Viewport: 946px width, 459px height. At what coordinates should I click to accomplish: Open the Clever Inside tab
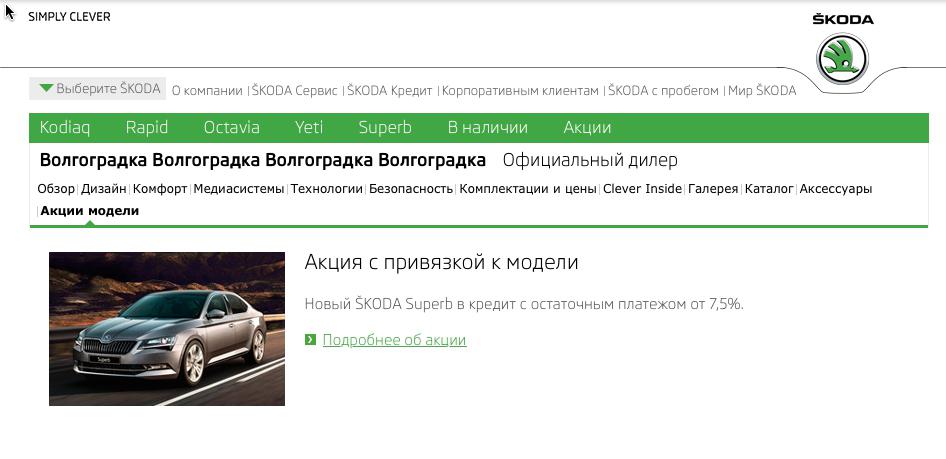(x=643, y=189)
